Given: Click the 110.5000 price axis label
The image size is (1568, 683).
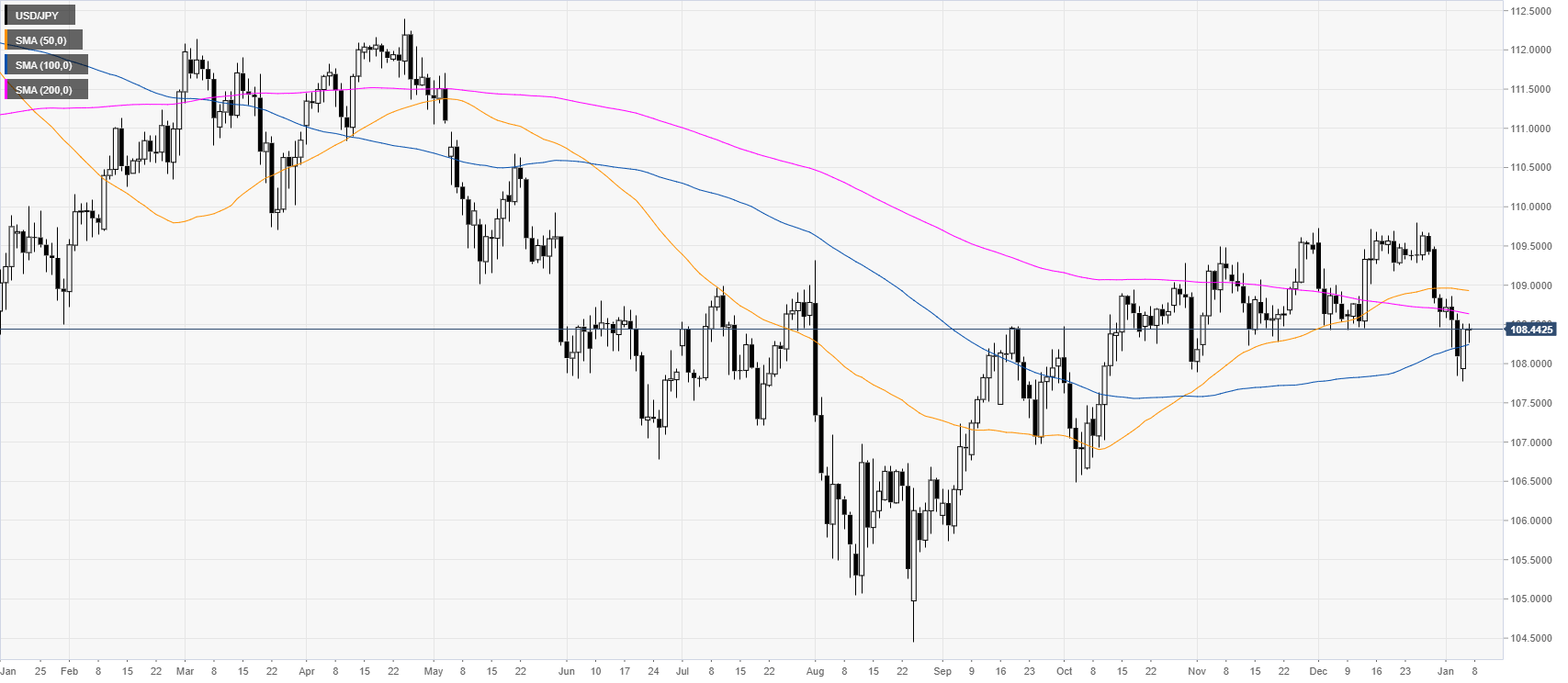Looking at the screenshot, I should click(x=1531, y=168).
